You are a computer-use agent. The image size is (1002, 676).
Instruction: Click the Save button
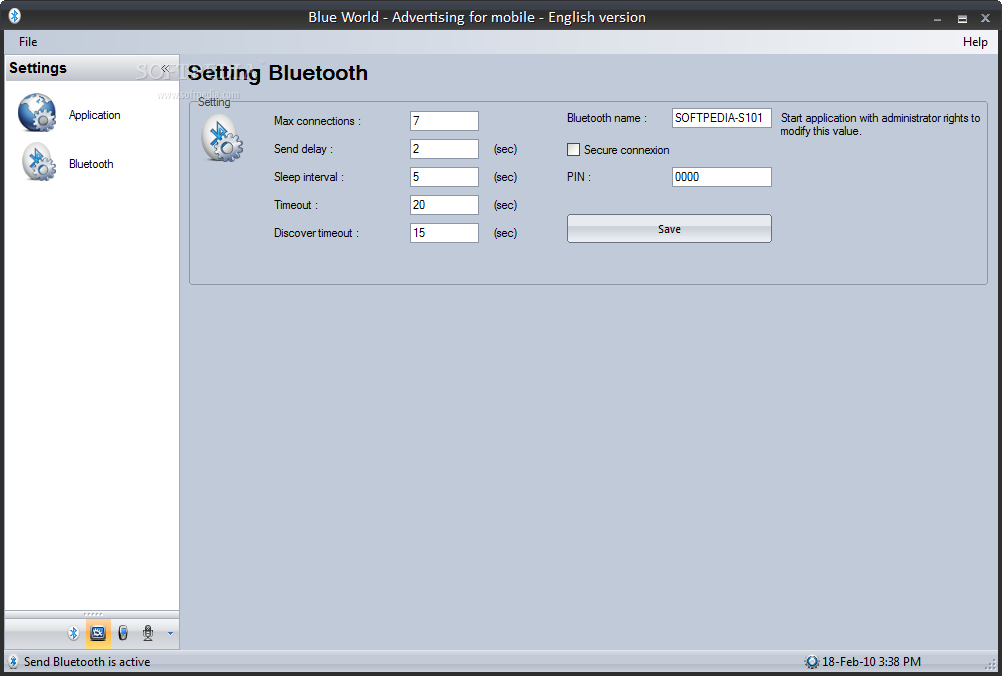(x=669, y=229)
